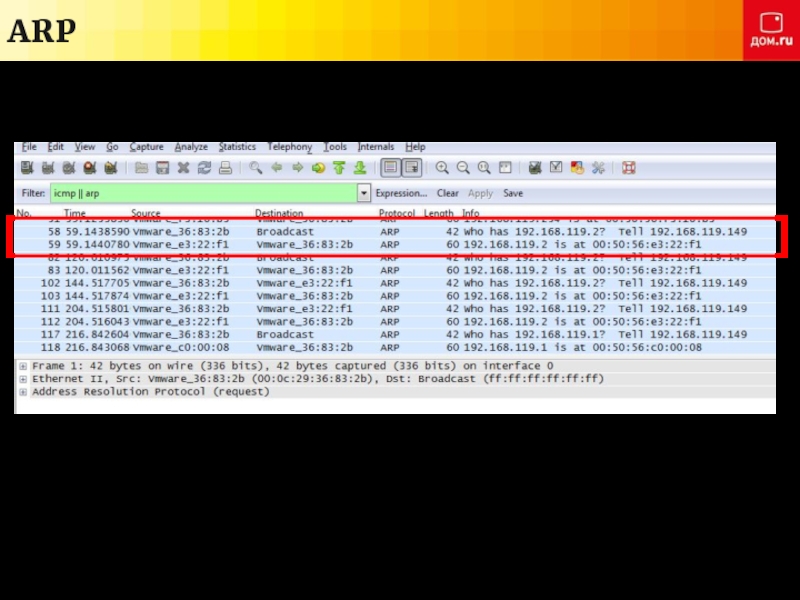Open capture options from the toolbar
800x600 pixels.
point(48,168)
